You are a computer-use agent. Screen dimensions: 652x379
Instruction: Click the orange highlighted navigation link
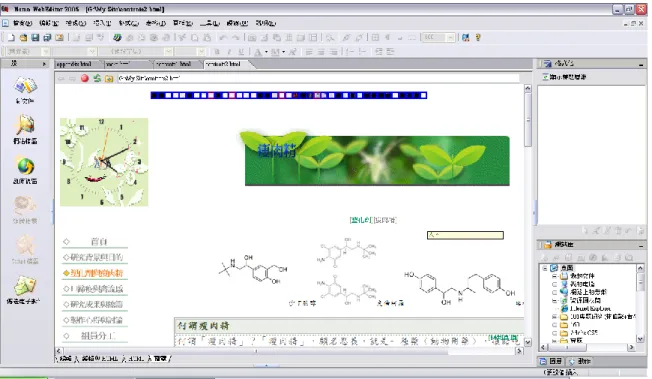pos(95,273)
